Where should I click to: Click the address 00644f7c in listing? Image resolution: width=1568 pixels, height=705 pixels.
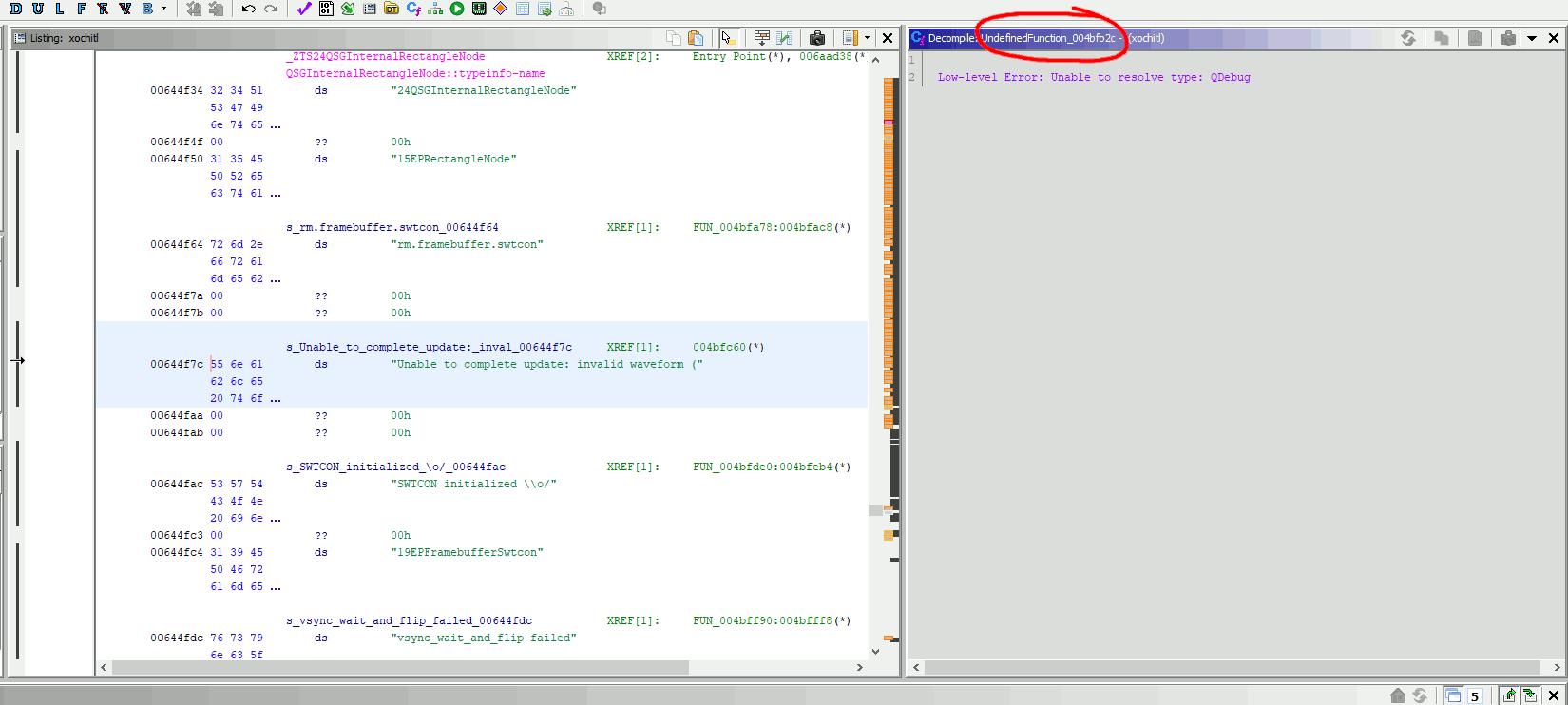click(x=177, y=364)
